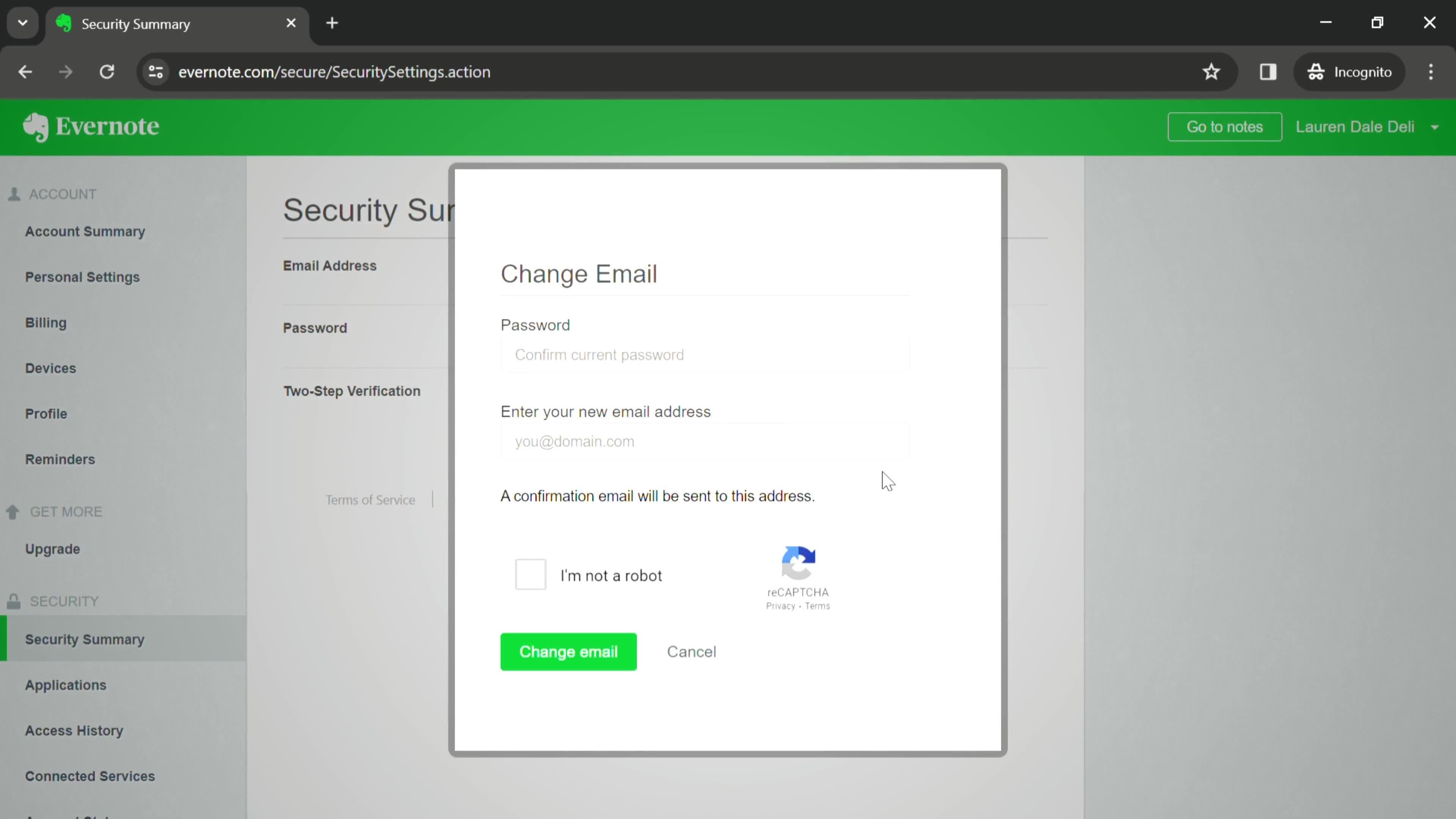Select the Account Summary menu item

tap(85, 231)
